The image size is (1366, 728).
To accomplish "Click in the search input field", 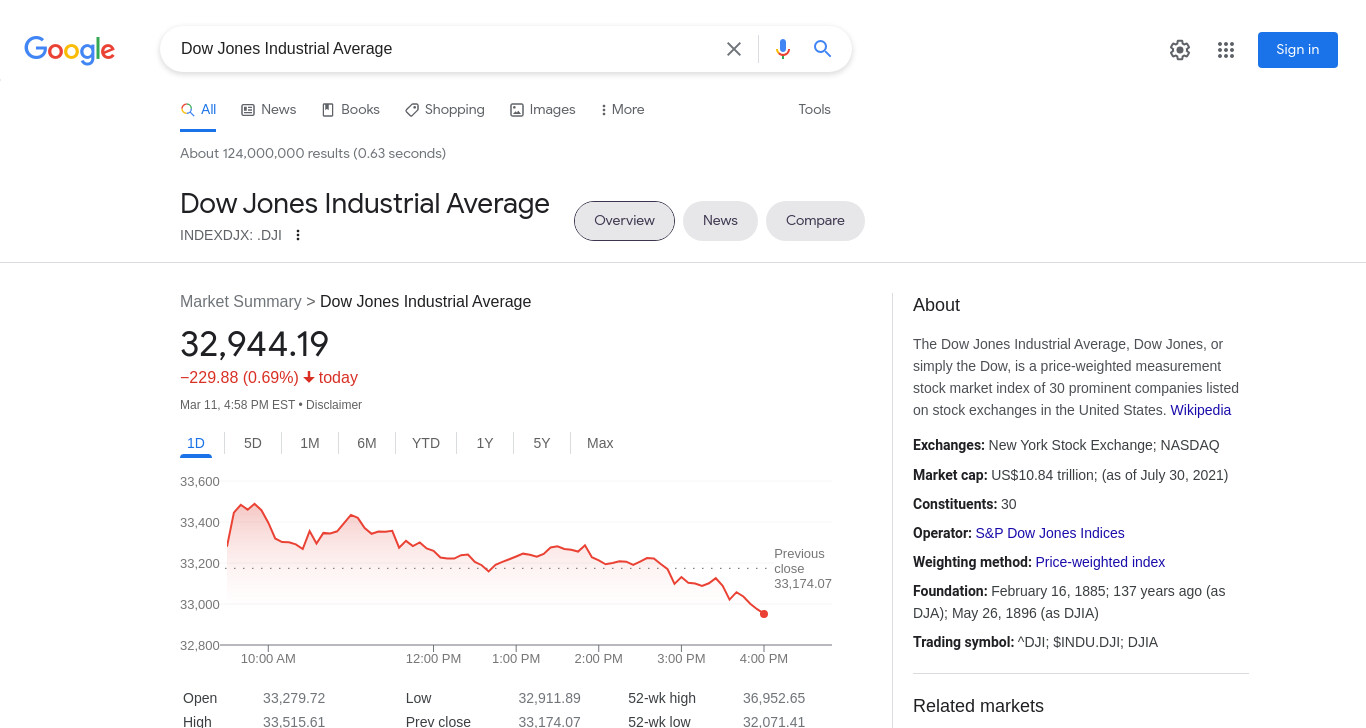I will (445, 49).
